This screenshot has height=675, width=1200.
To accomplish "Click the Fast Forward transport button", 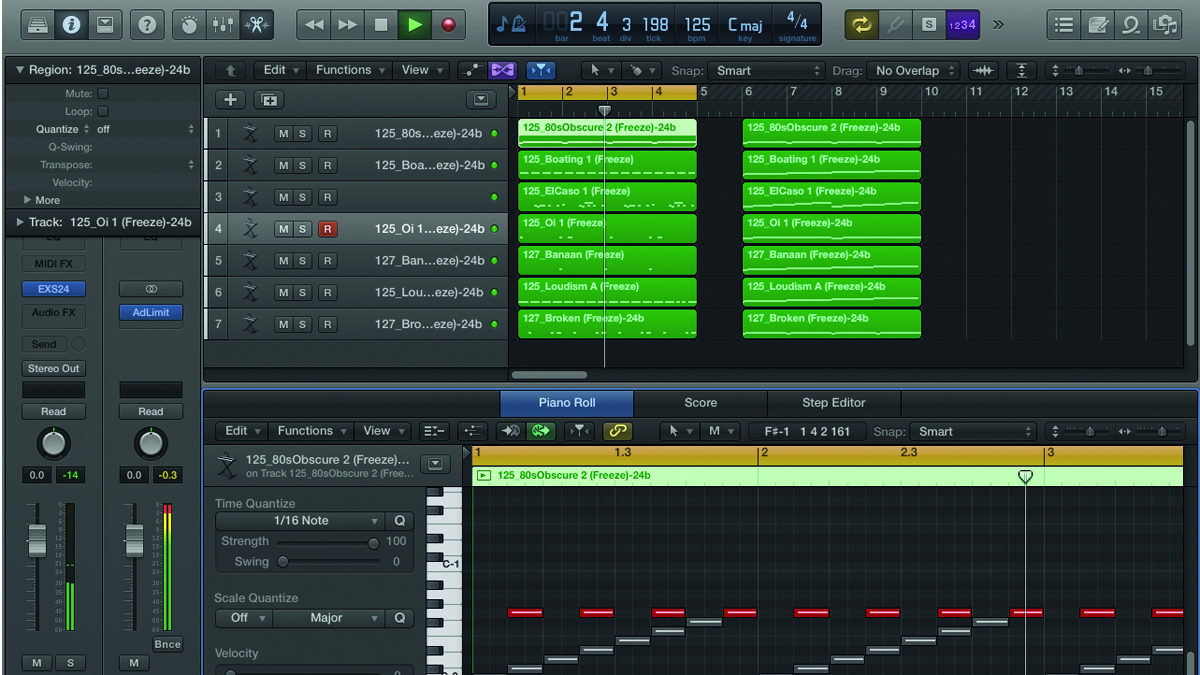I will [348, 25].
